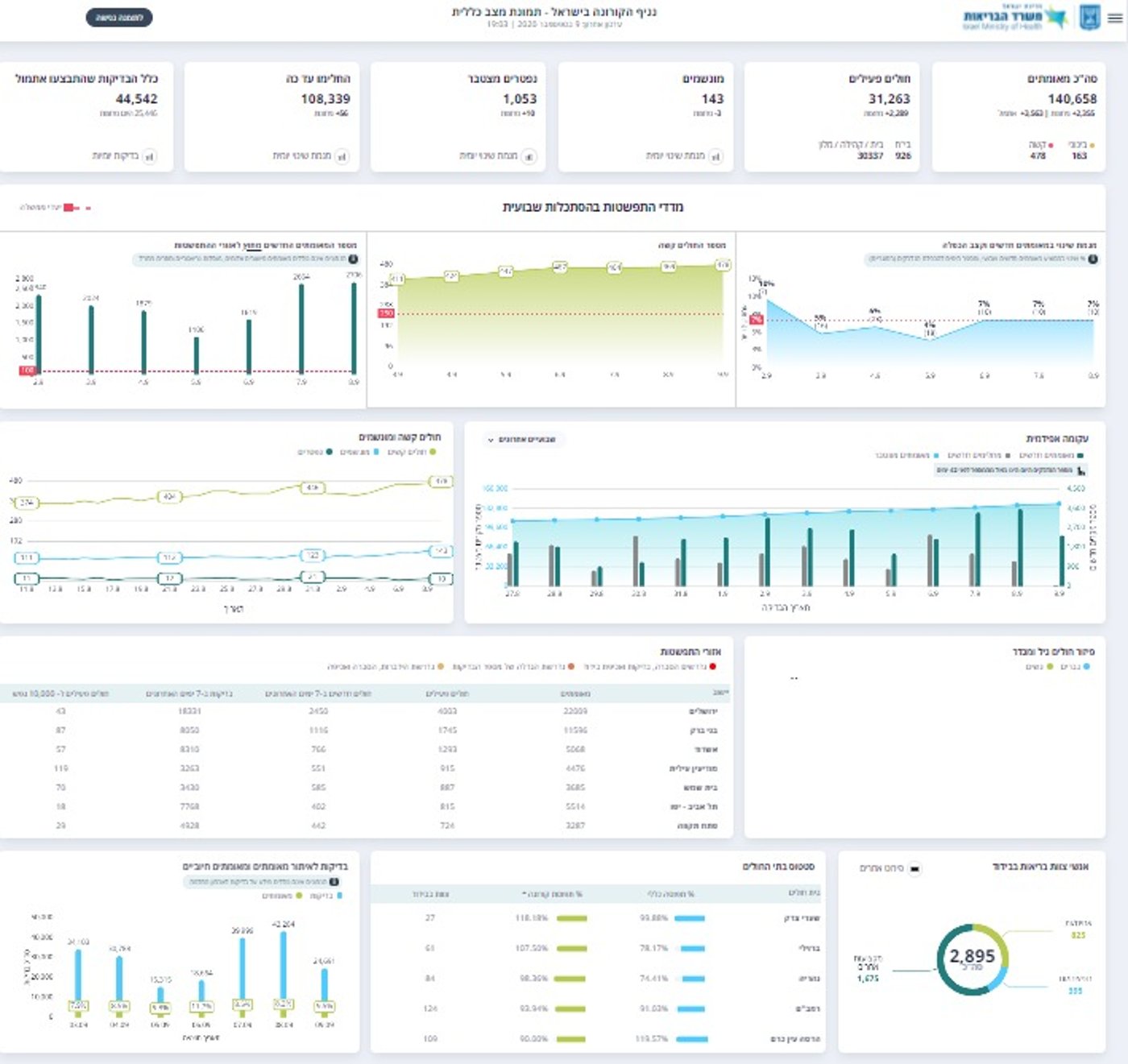
Task: Click the 825 green segment label on donut
Action: (1078, 935)
